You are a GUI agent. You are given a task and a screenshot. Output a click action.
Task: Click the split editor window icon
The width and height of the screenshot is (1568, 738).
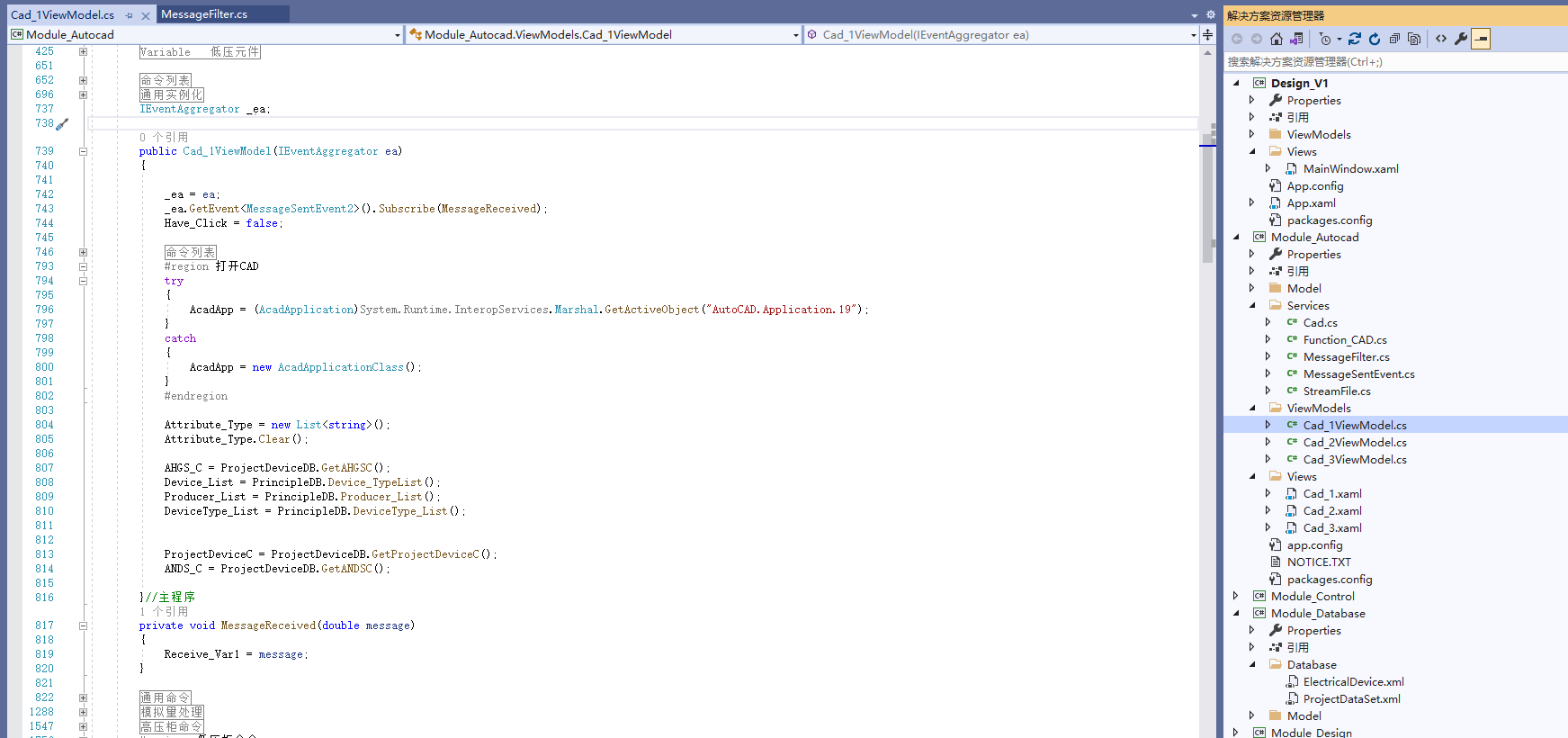pyautogui.click(x=1208, y=34)
